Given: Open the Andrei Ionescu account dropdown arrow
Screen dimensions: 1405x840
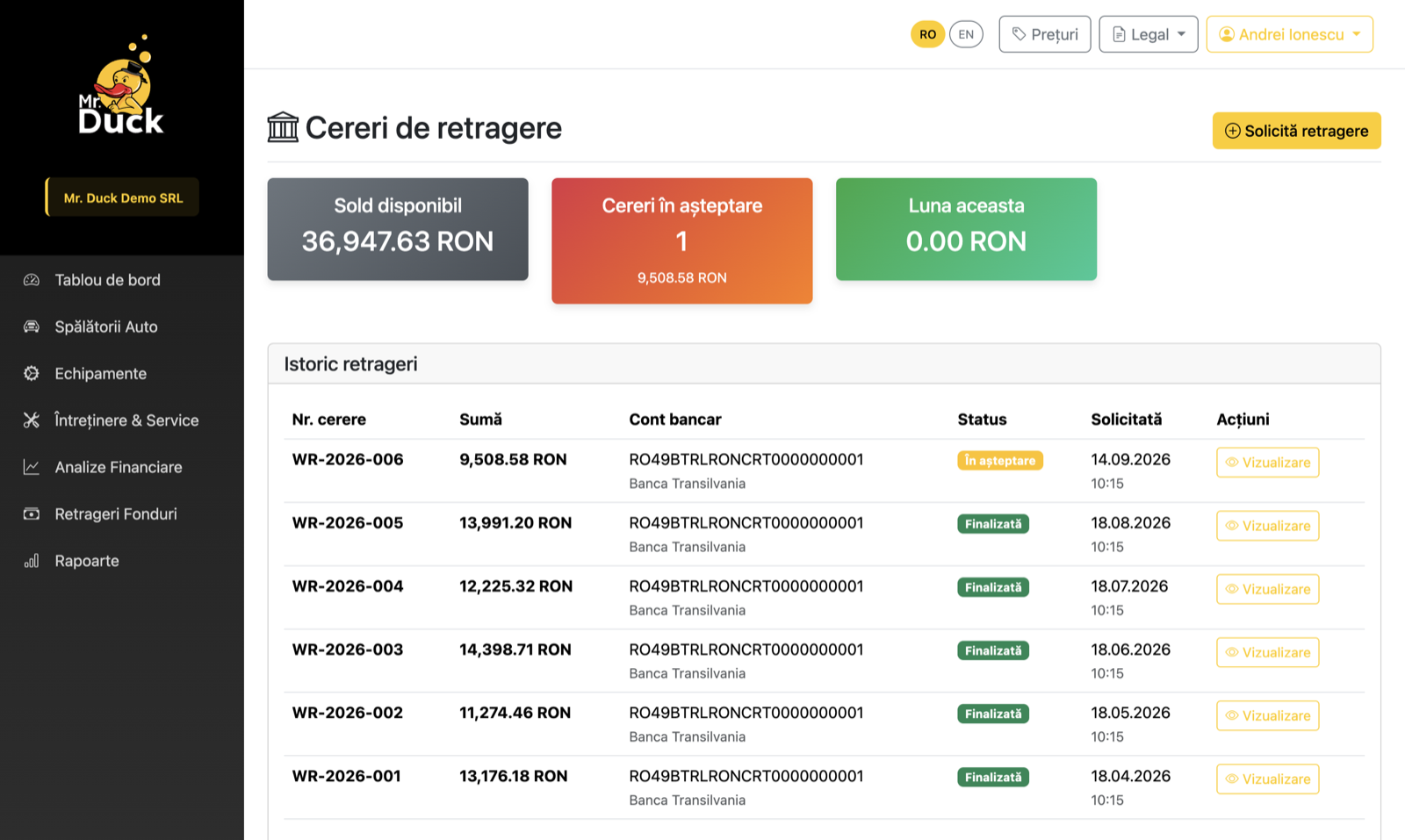Looking at the screenshot, I should pyautogui.click(x=1357, y=34).
